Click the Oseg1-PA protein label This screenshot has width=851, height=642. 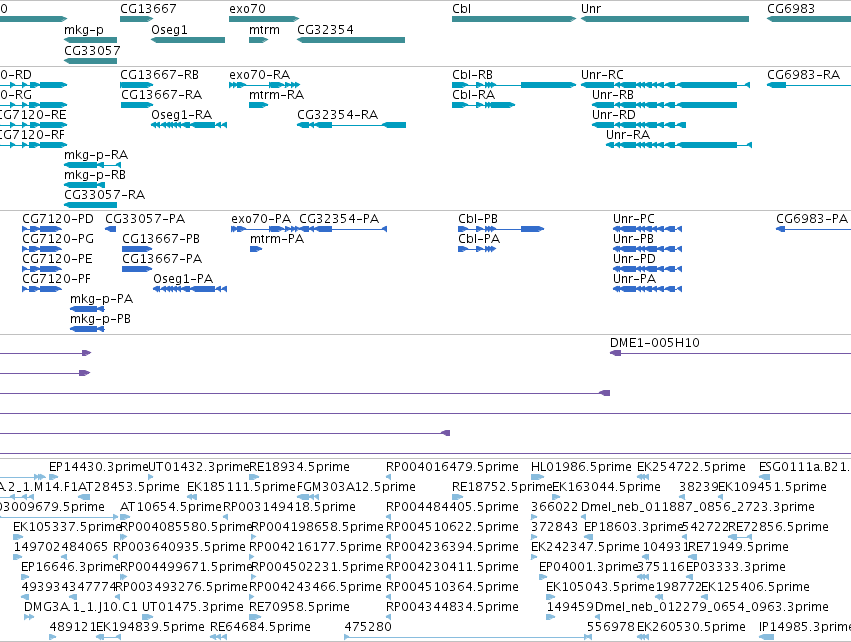183,279
